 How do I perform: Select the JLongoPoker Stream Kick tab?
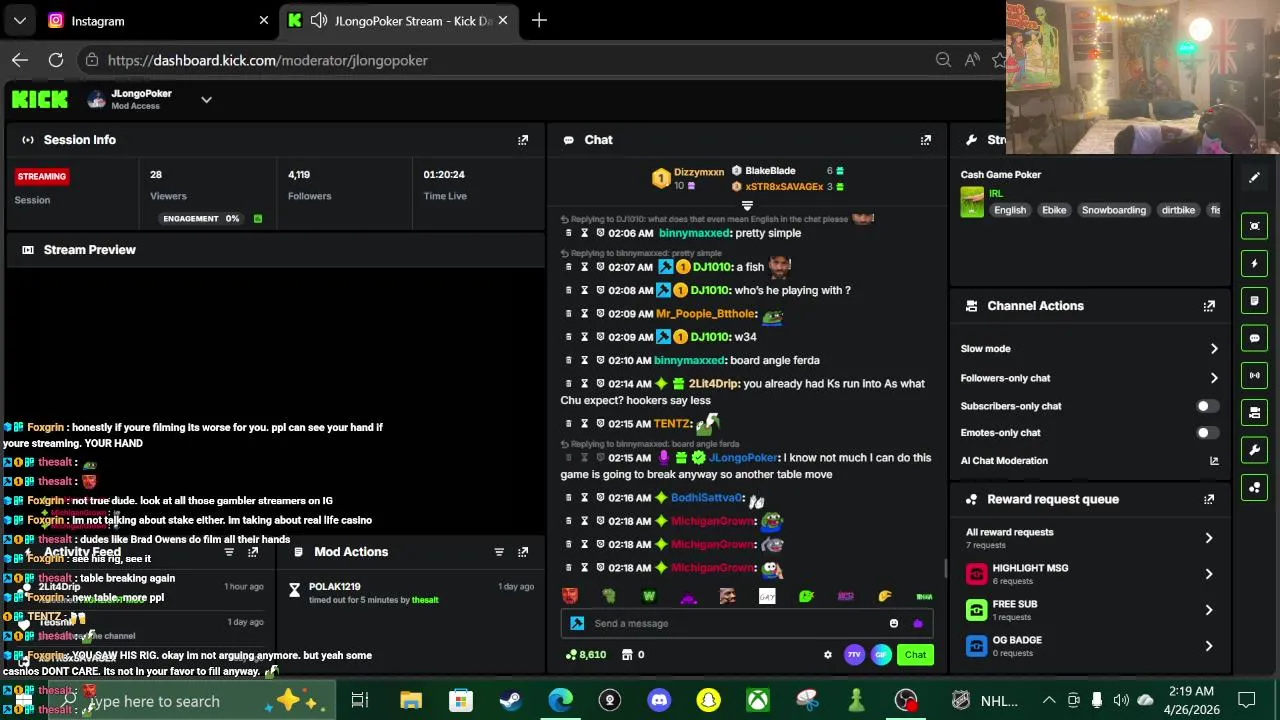(x=400, y=20)
